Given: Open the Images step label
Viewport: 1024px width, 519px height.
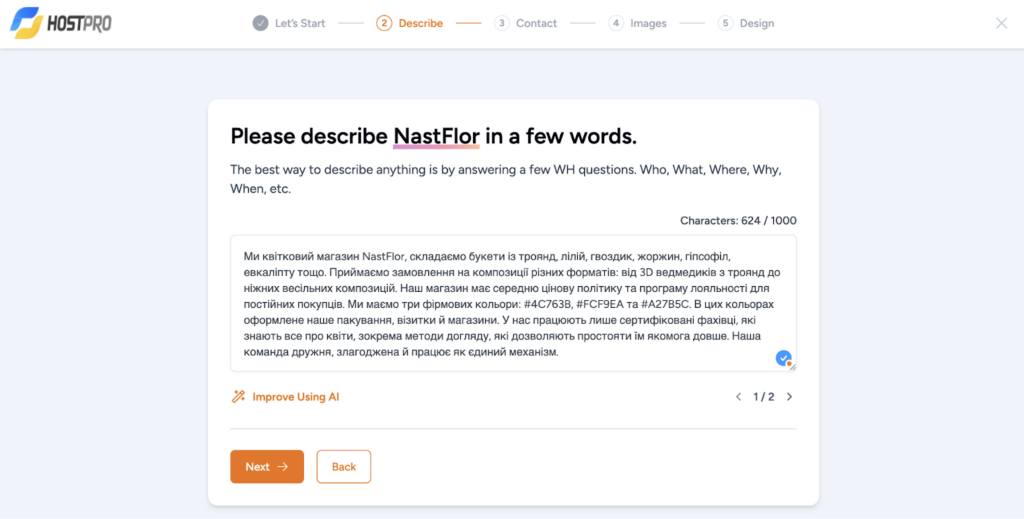Looking at the screenshot, I should tap(648, 24).
